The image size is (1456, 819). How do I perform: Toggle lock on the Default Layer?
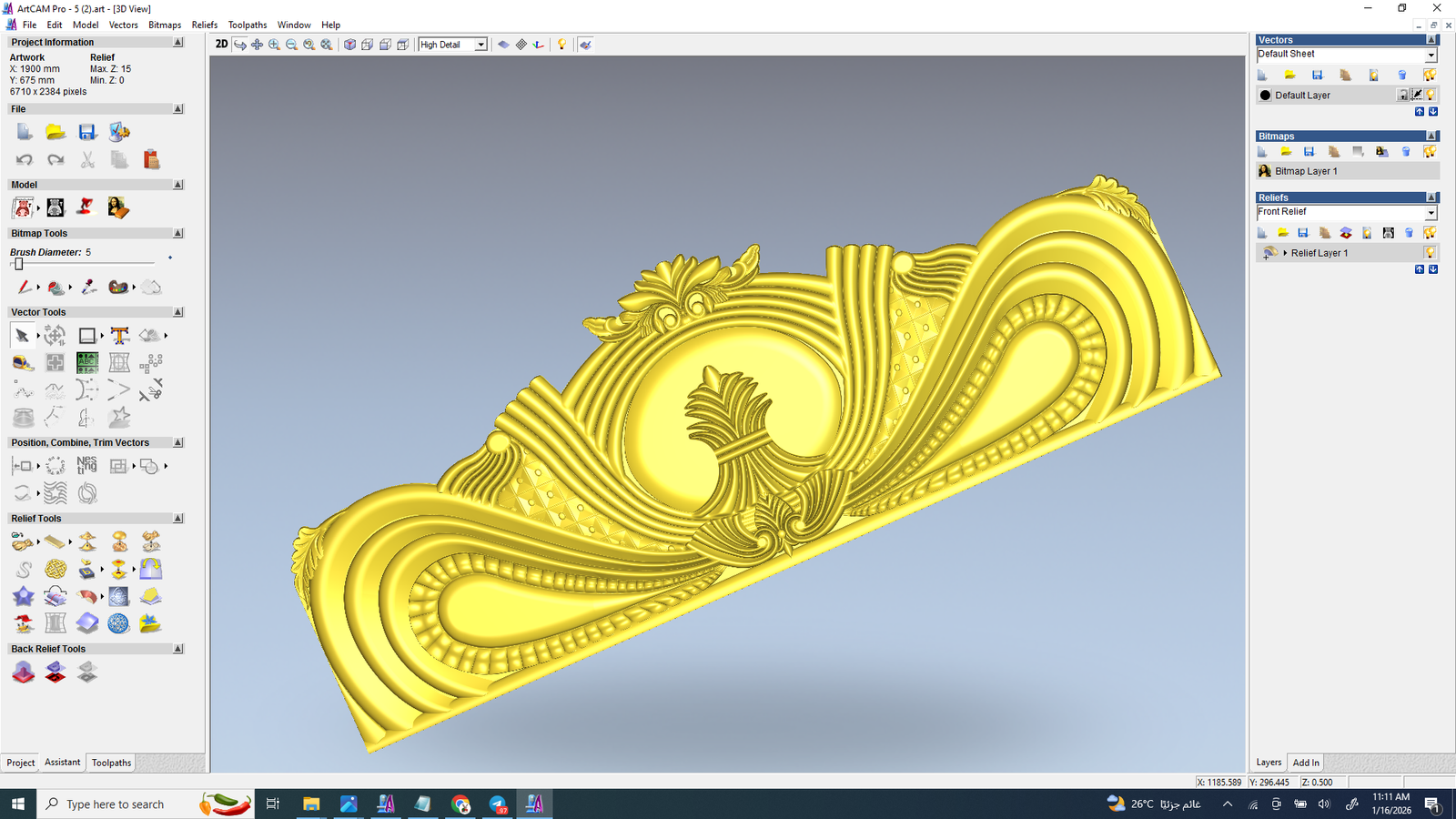(1402, 95)
